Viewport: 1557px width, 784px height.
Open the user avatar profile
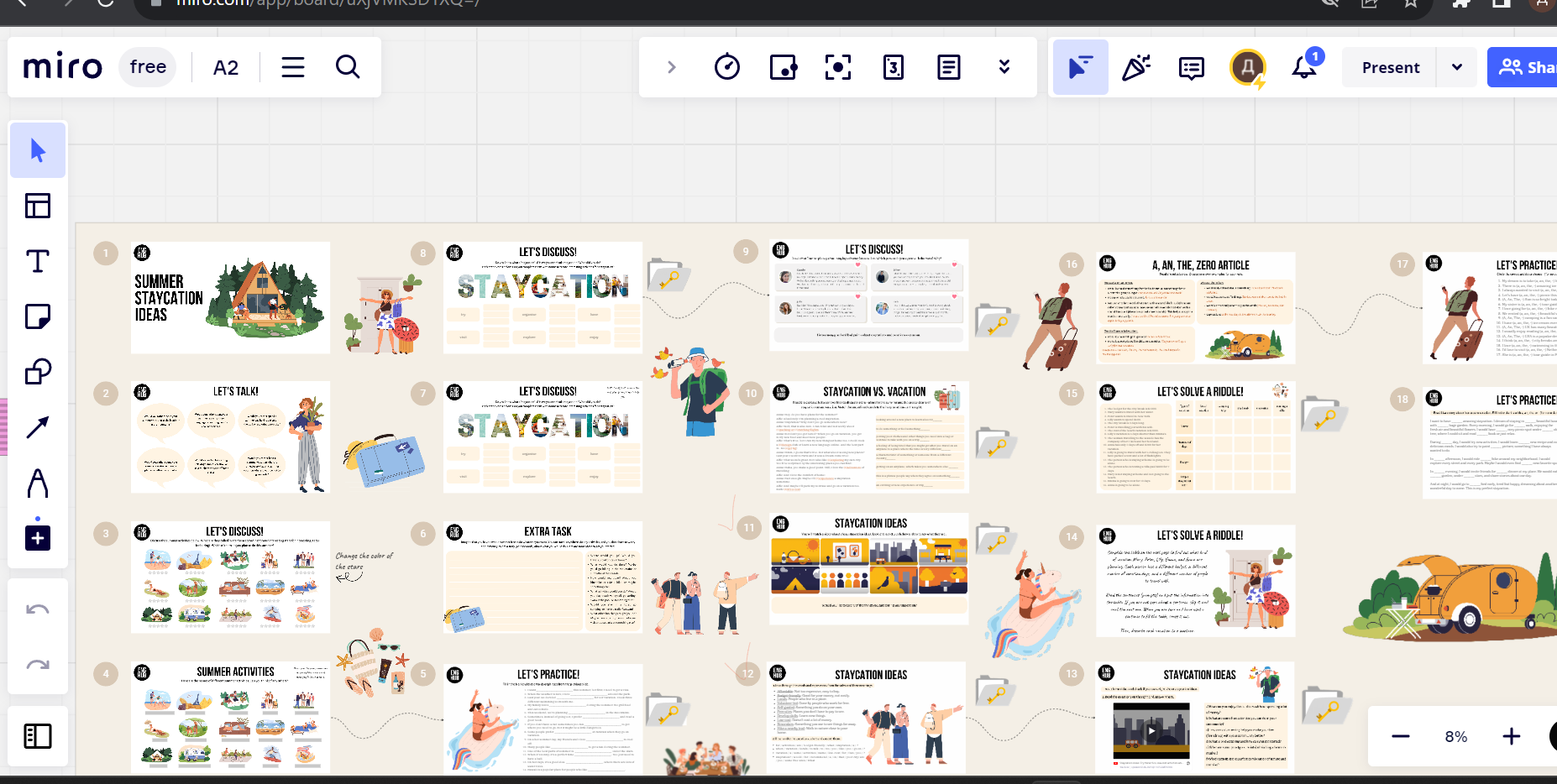[1248, 67]
